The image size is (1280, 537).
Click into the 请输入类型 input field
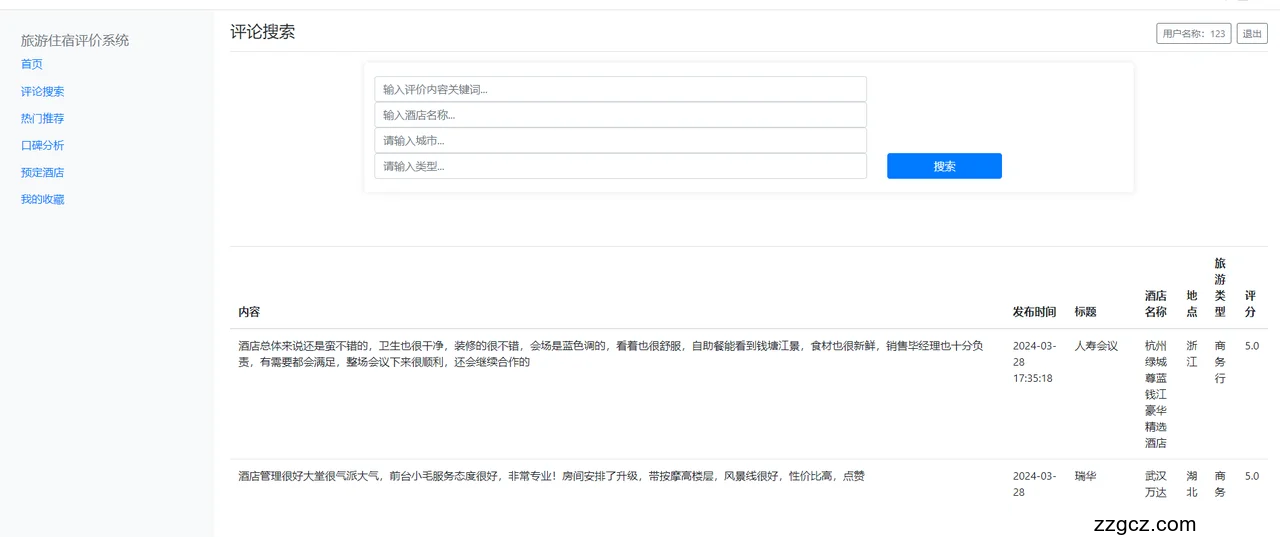[x=620, y=166]
